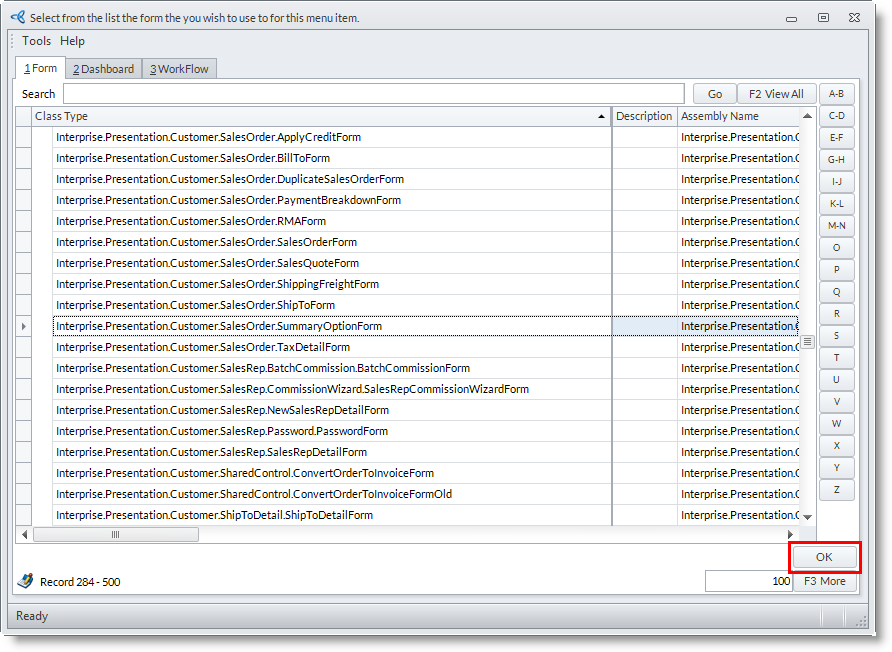Filter the list by the A-B letter button

(836, 94)
